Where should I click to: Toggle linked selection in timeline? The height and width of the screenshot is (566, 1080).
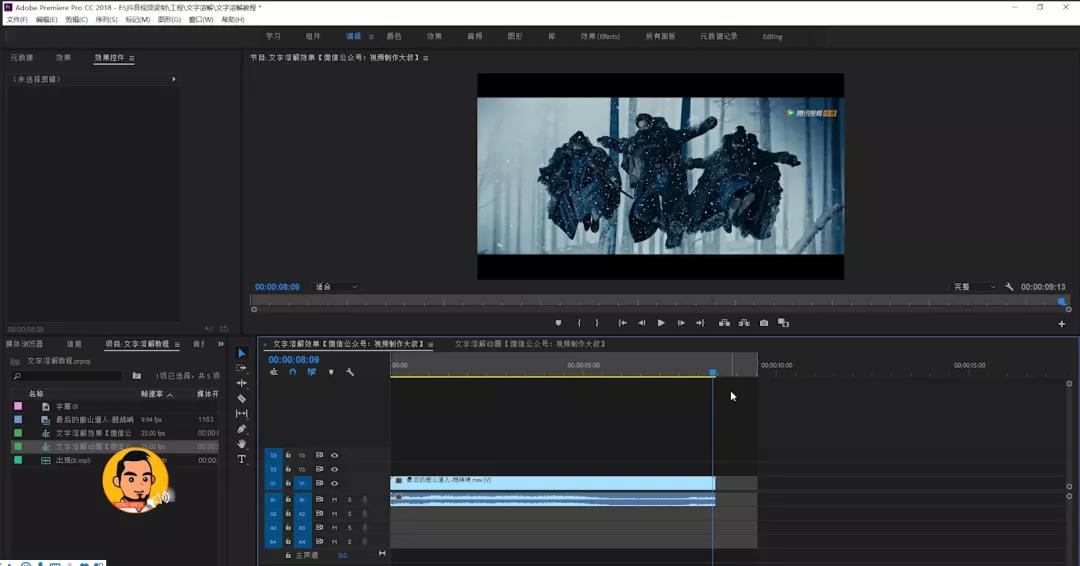click(312, 372)
